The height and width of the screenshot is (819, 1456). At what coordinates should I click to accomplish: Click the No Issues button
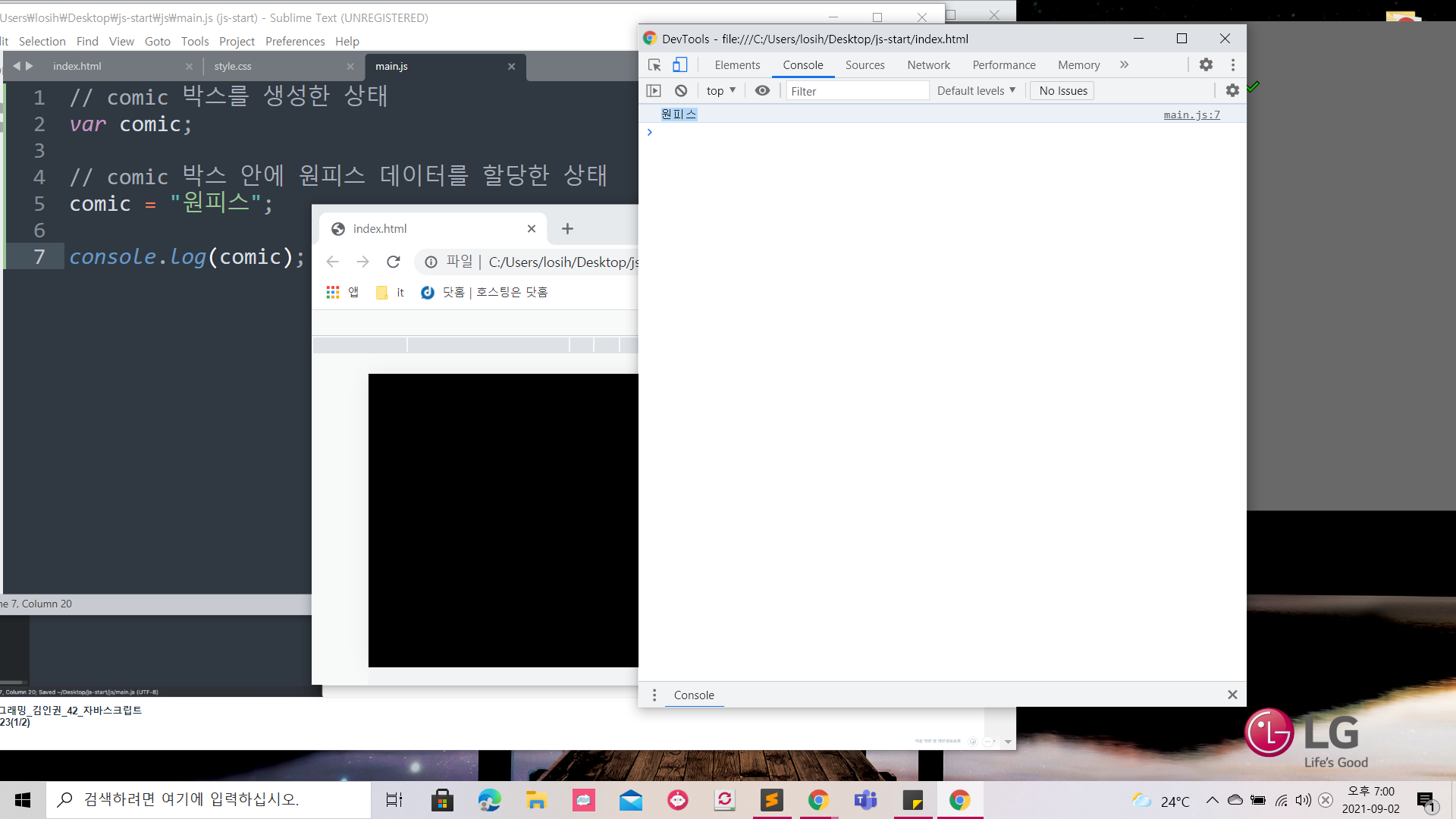pyautogui.click(x=1062, y=91)
